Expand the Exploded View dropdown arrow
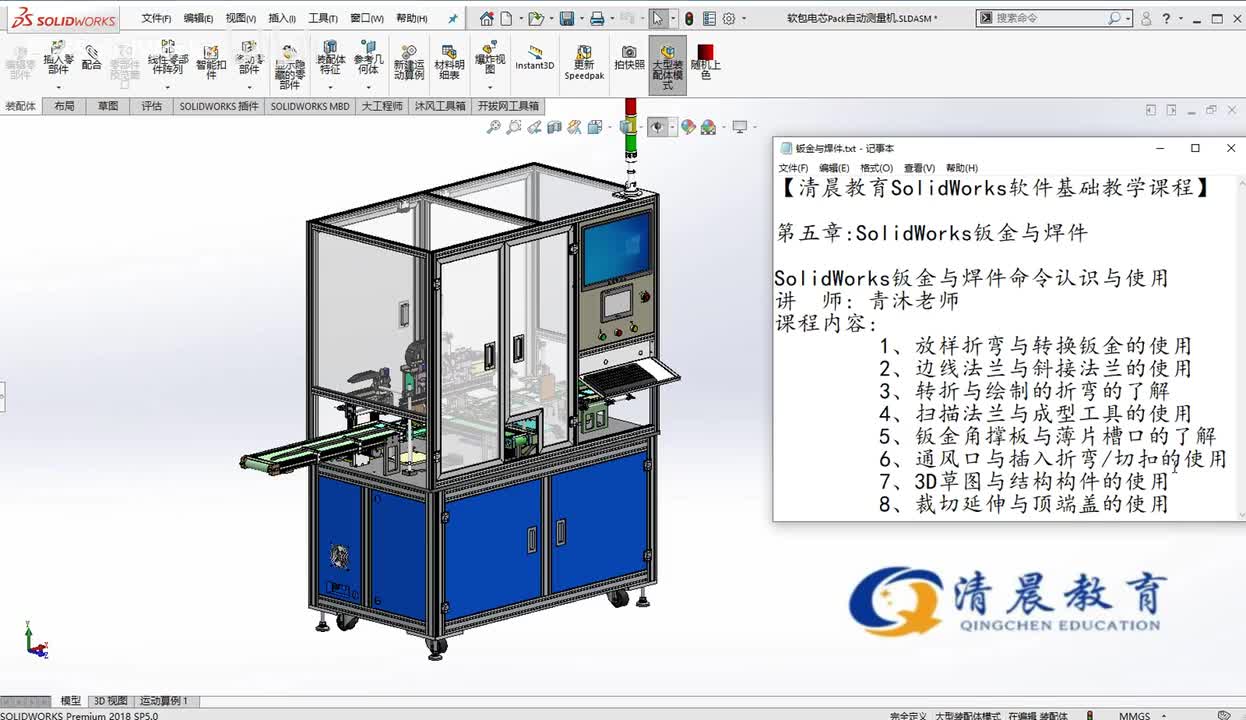The image size is (1246, 720). click(x=490, y=87)
